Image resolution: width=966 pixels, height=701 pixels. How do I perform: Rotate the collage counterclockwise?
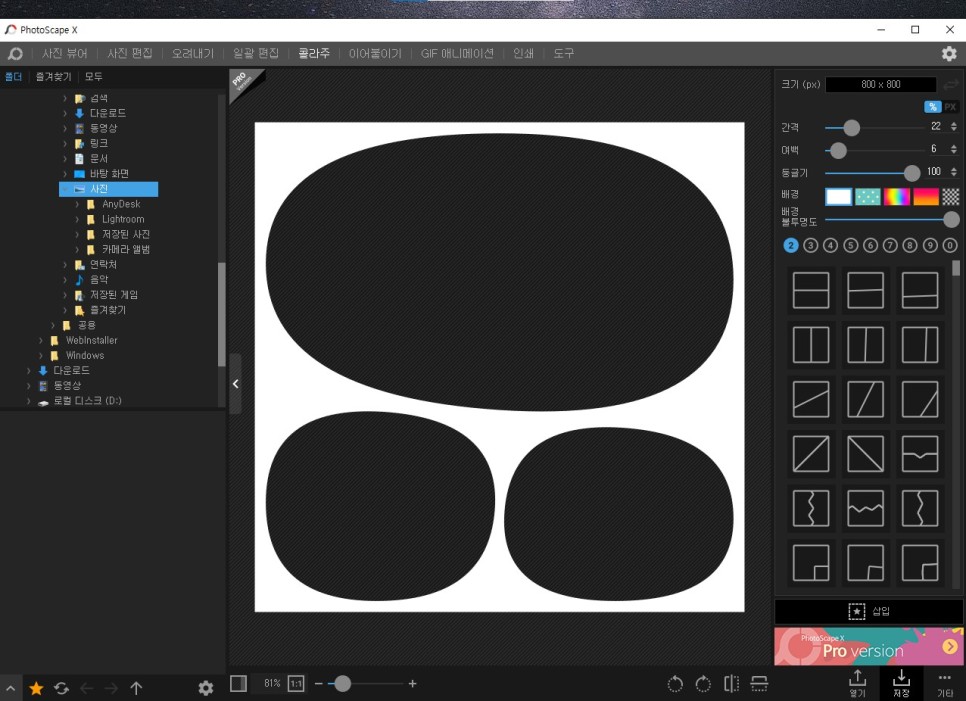coord(675,684)
